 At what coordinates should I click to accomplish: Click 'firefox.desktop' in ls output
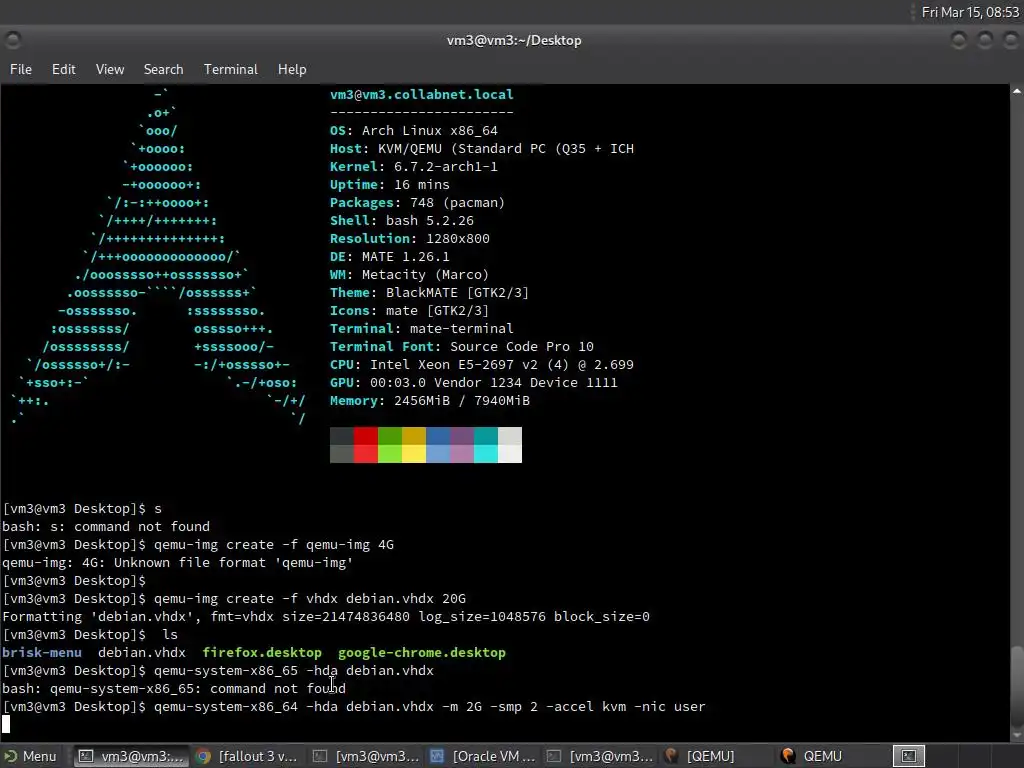[262, 653]
